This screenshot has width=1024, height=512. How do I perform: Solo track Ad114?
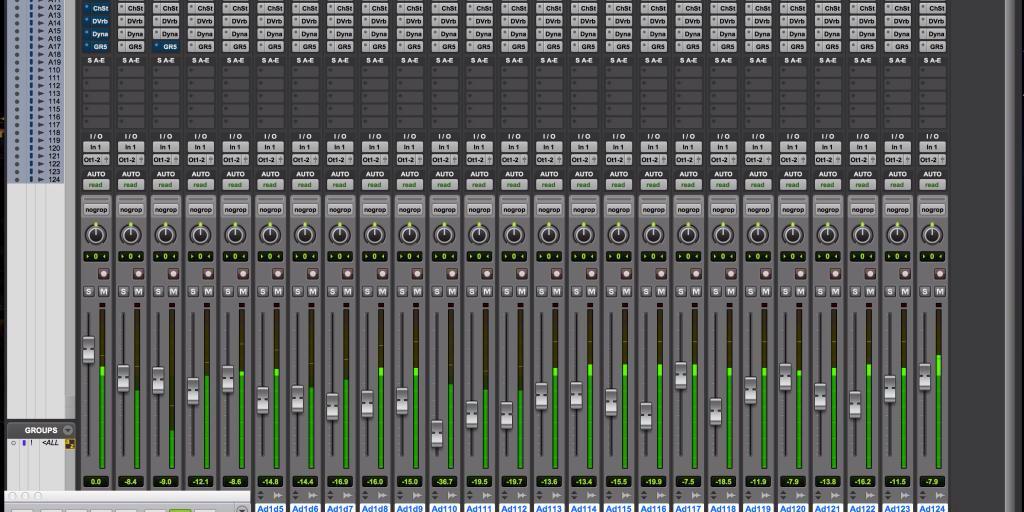pyautogui.click(x=577, y=291)
